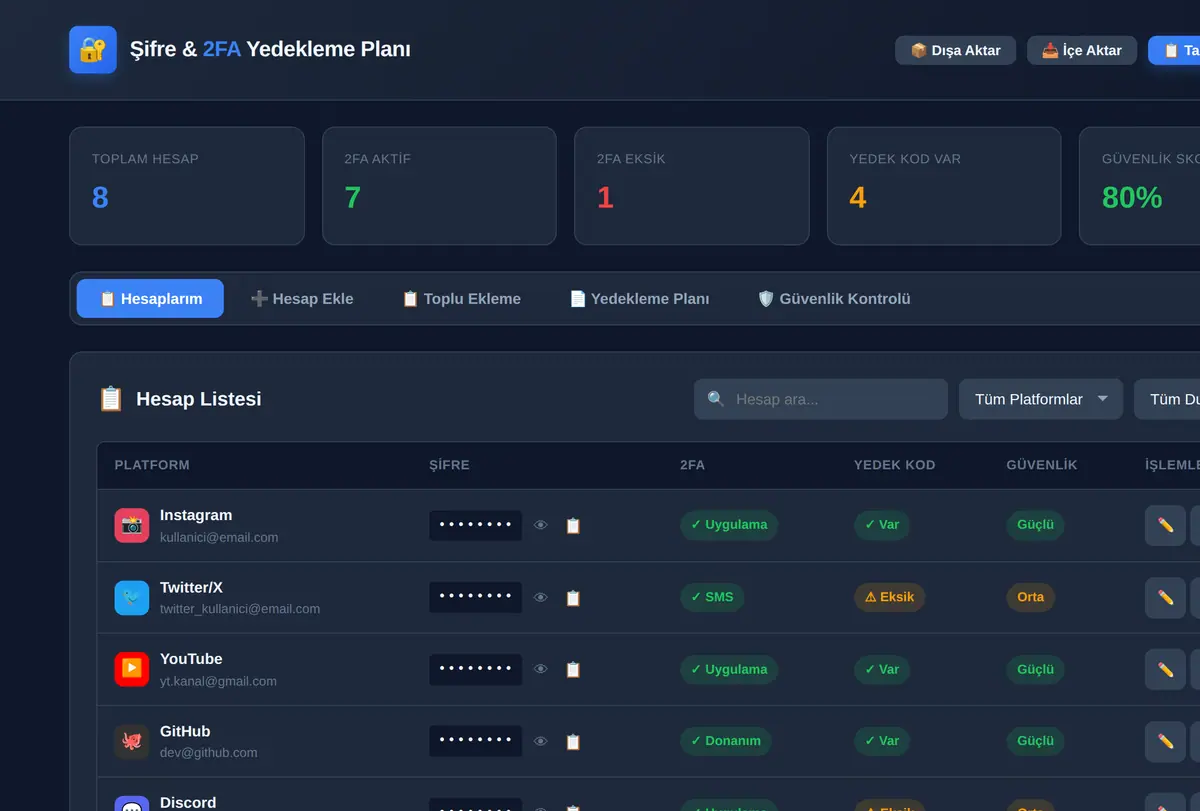1200x811 pixels.
Task: Click the dev@github.com email text
Action: pos(209,753)
